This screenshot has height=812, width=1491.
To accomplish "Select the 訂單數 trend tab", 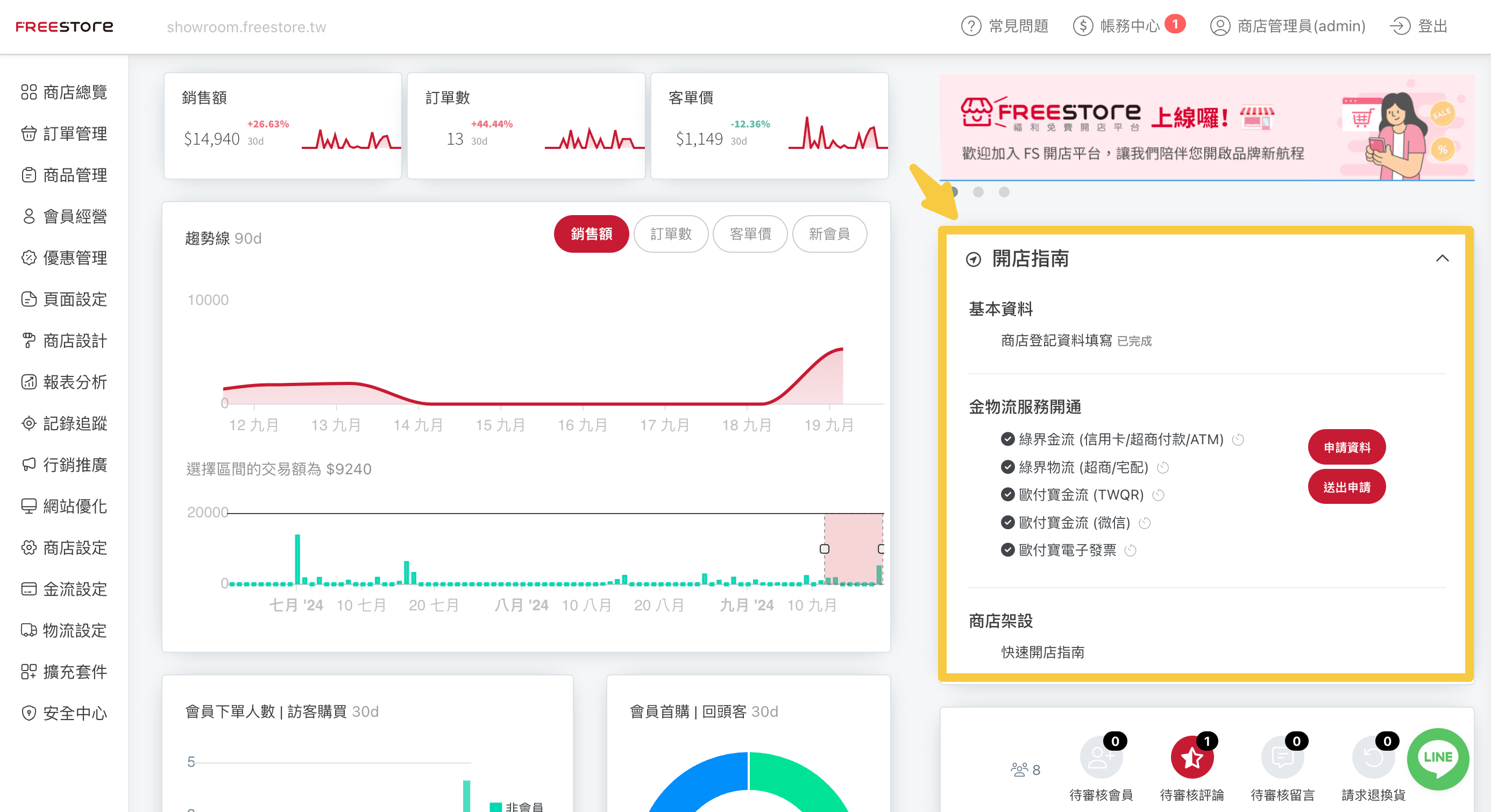I will click(x=671, y=234).
